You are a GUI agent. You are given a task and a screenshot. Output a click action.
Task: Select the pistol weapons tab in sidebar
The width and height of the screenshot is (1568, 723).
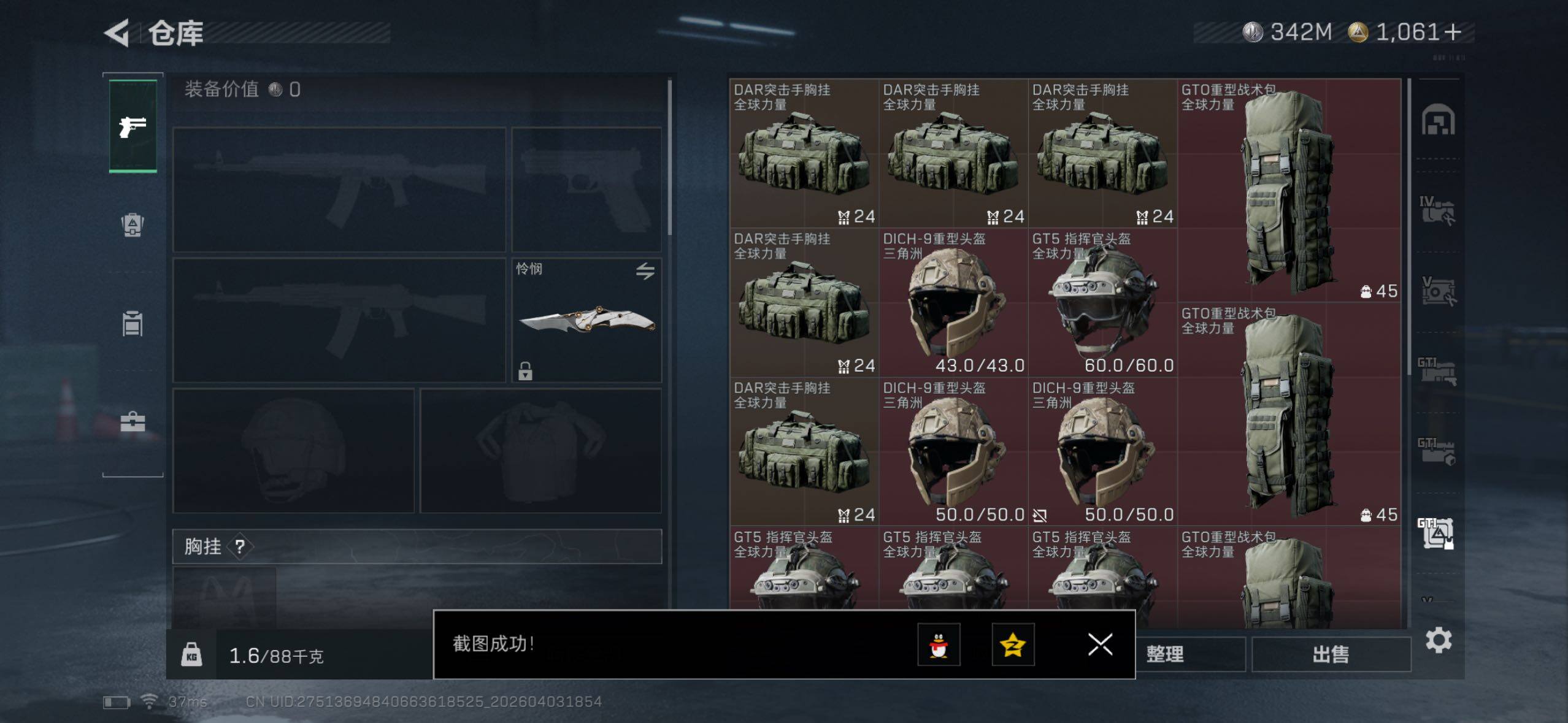coord(133,126)
